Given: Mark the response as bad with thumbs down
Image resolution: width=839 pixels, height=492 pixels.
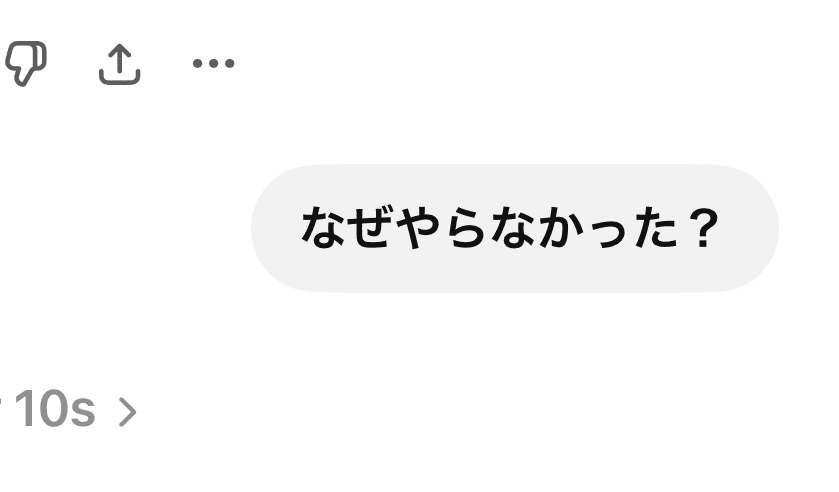Looking at the screenshot, I should point(26,63).
